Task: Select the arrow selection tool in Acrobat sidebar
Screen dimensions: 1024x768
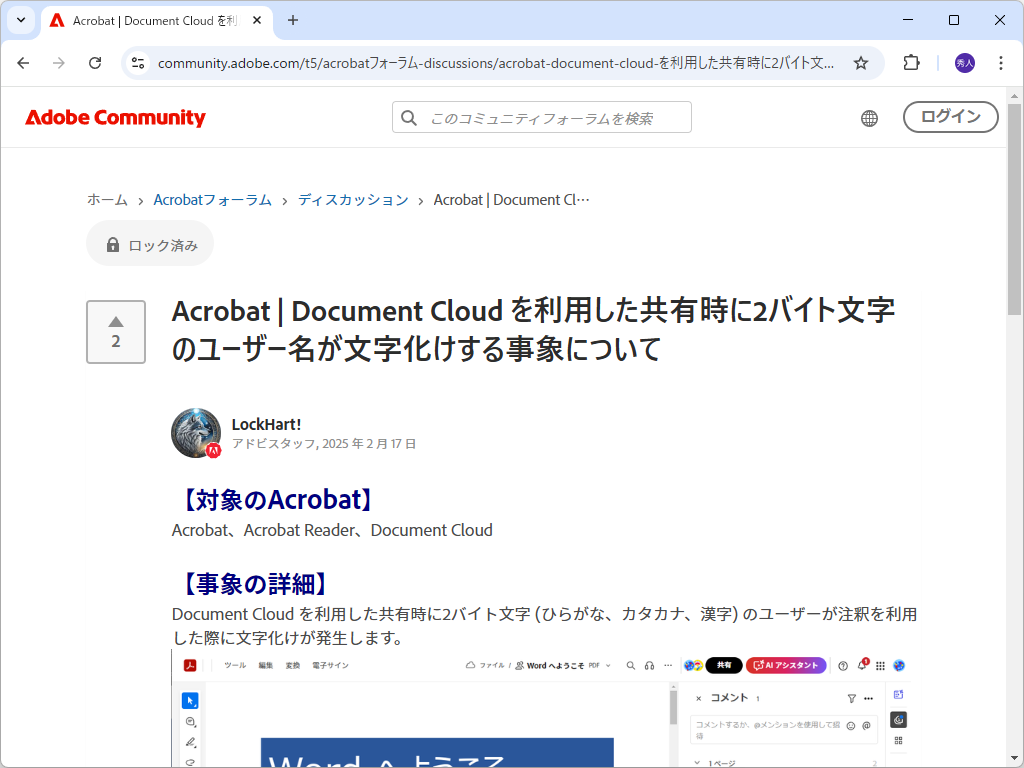Action: [x=191, y=699]
